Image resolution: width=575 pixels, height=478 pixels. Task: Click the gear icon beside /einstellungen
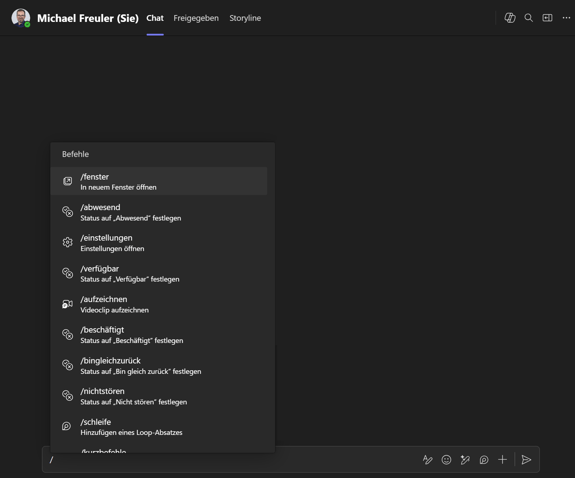tap(67, 242)
